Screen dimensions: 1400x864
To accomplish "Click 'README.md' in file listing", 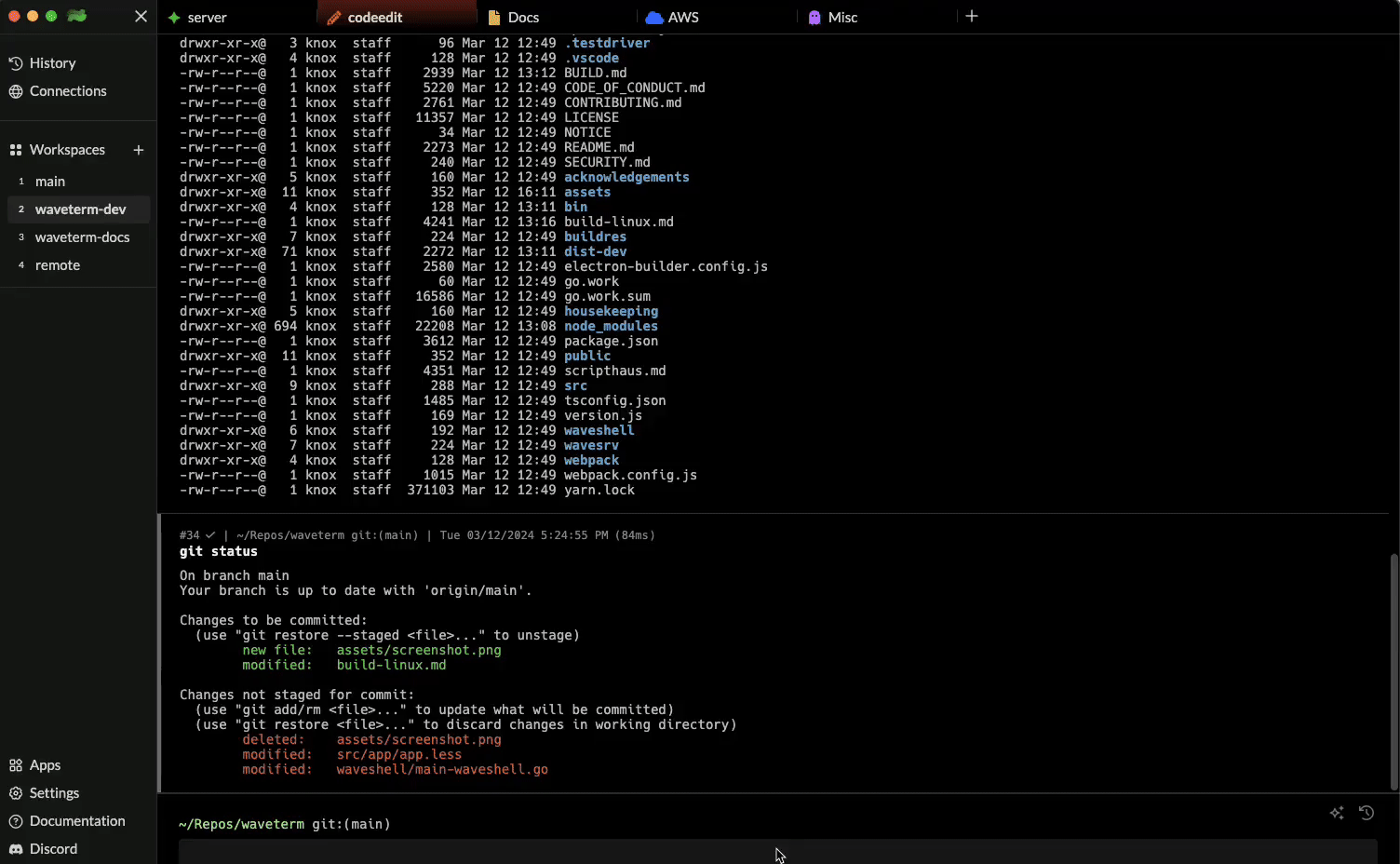I will (599, 147).
